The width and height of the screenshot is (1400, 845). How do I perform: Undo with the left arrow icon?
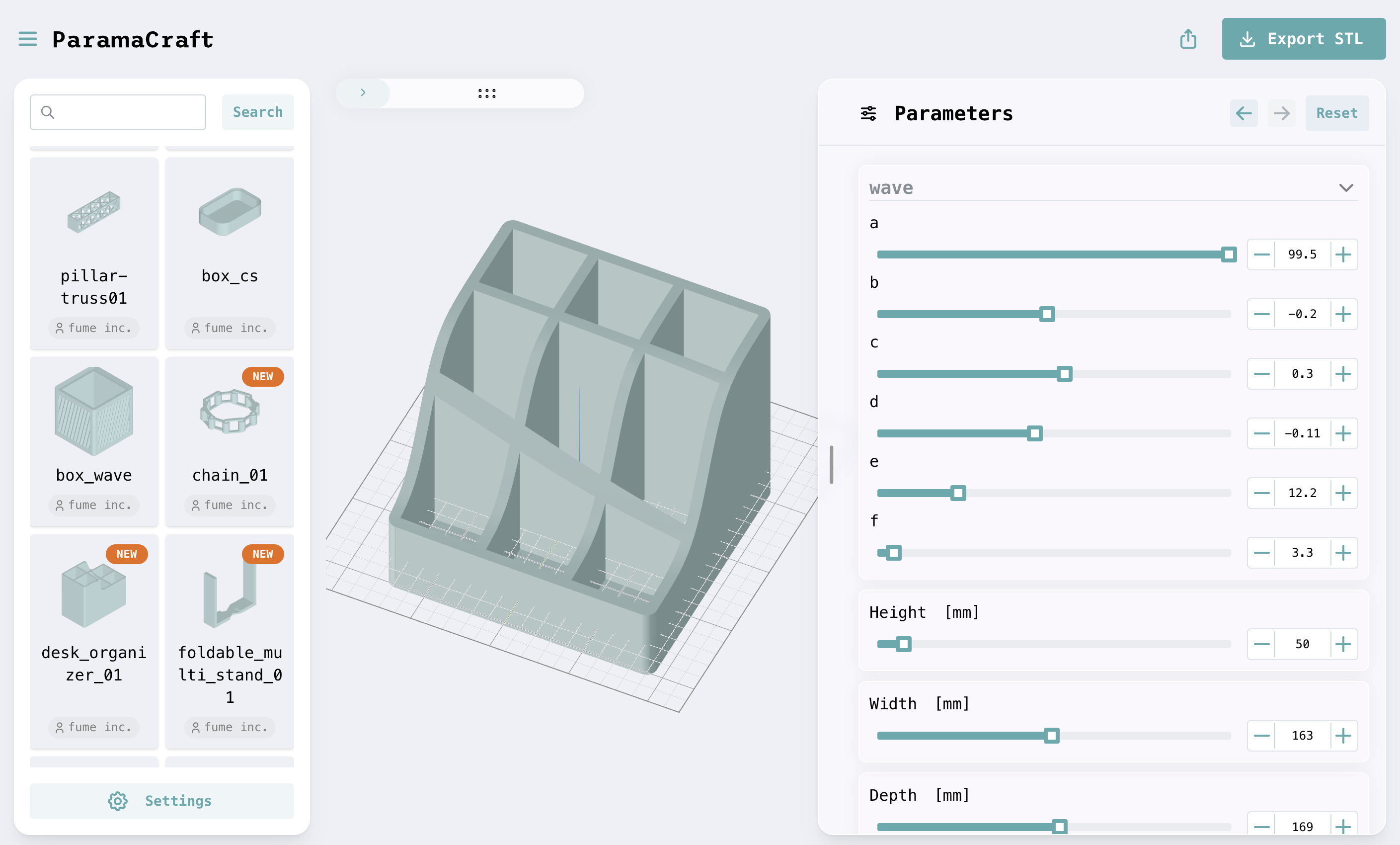[1243, 113]
